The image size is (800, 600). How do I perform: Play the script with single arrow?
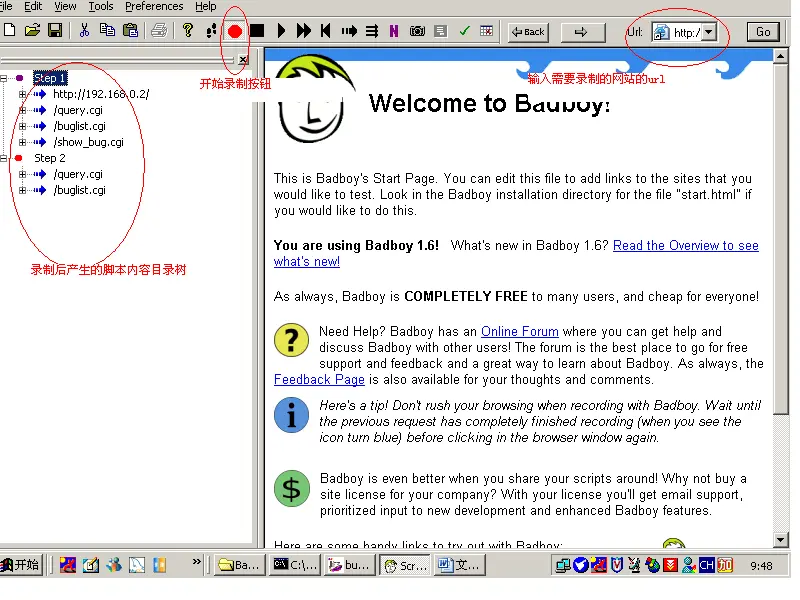point(281,31)
